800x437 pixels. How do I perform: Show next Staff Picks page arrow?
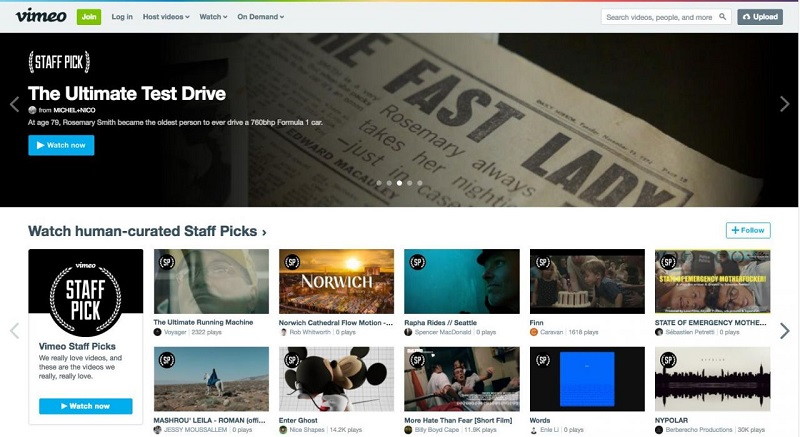(785, 331)
